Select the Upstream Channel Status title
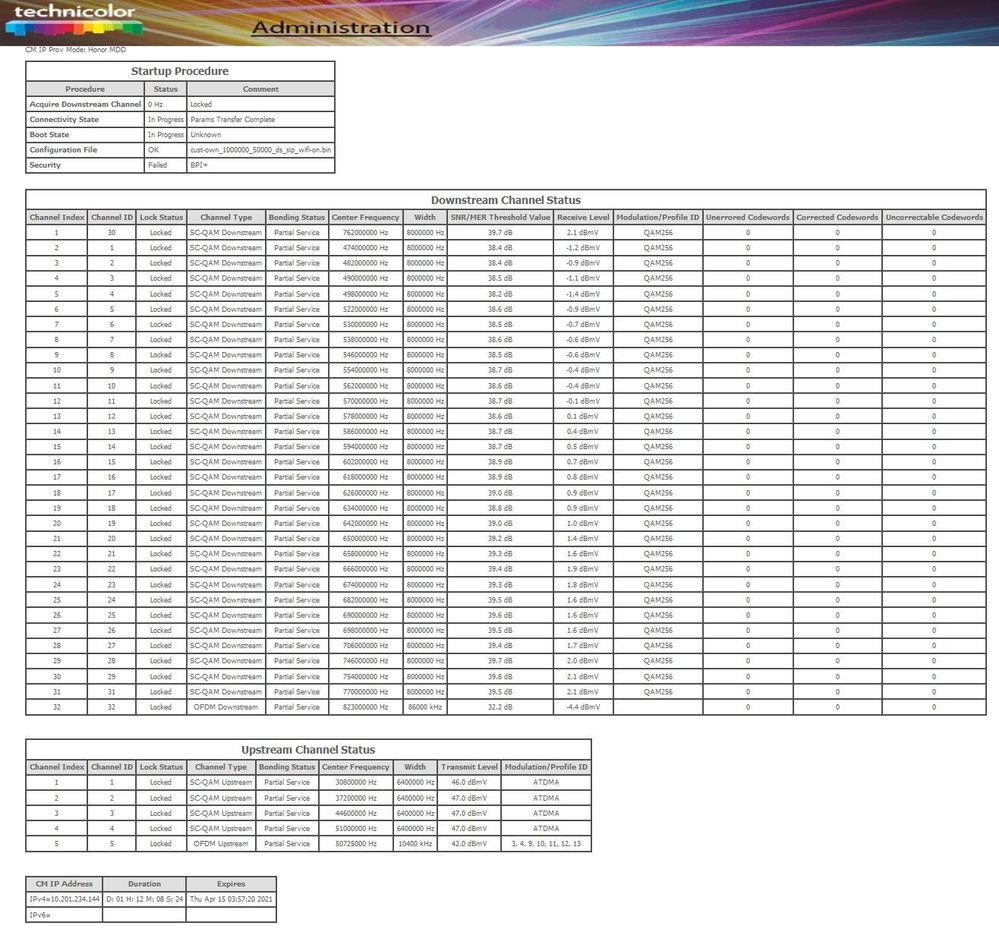Image resolution: width=999 pixels, height=928 pixels. [x=308, y=750]
